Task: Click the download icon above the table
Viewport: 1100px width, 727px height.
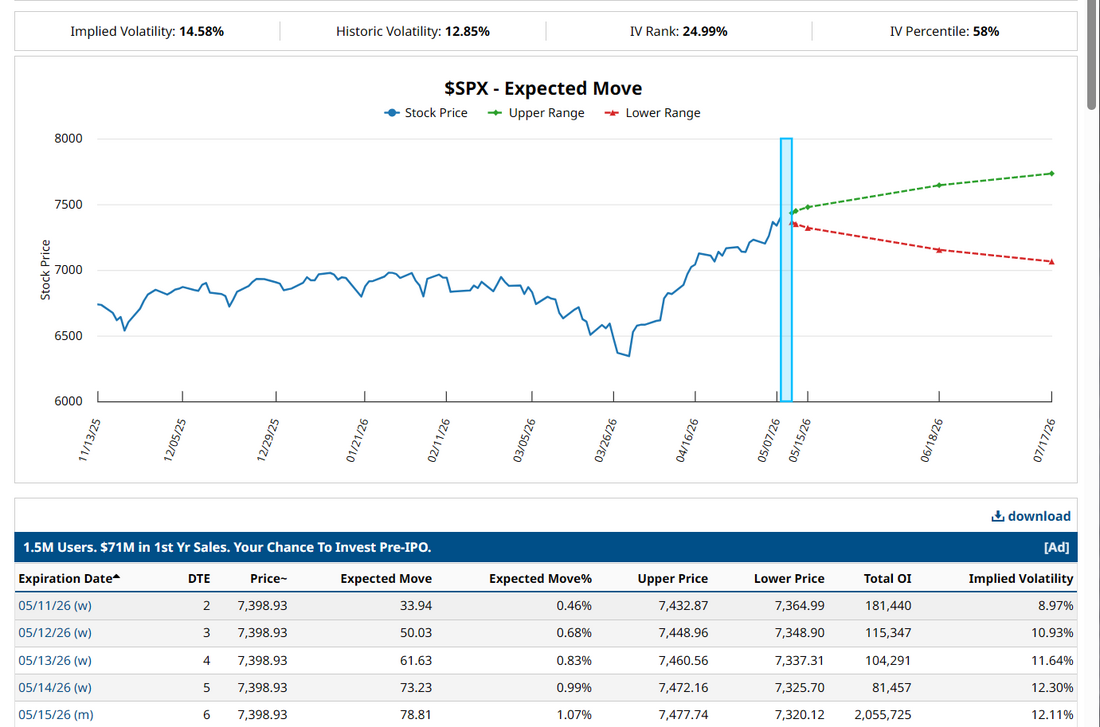Action: [x=997, y=516]
